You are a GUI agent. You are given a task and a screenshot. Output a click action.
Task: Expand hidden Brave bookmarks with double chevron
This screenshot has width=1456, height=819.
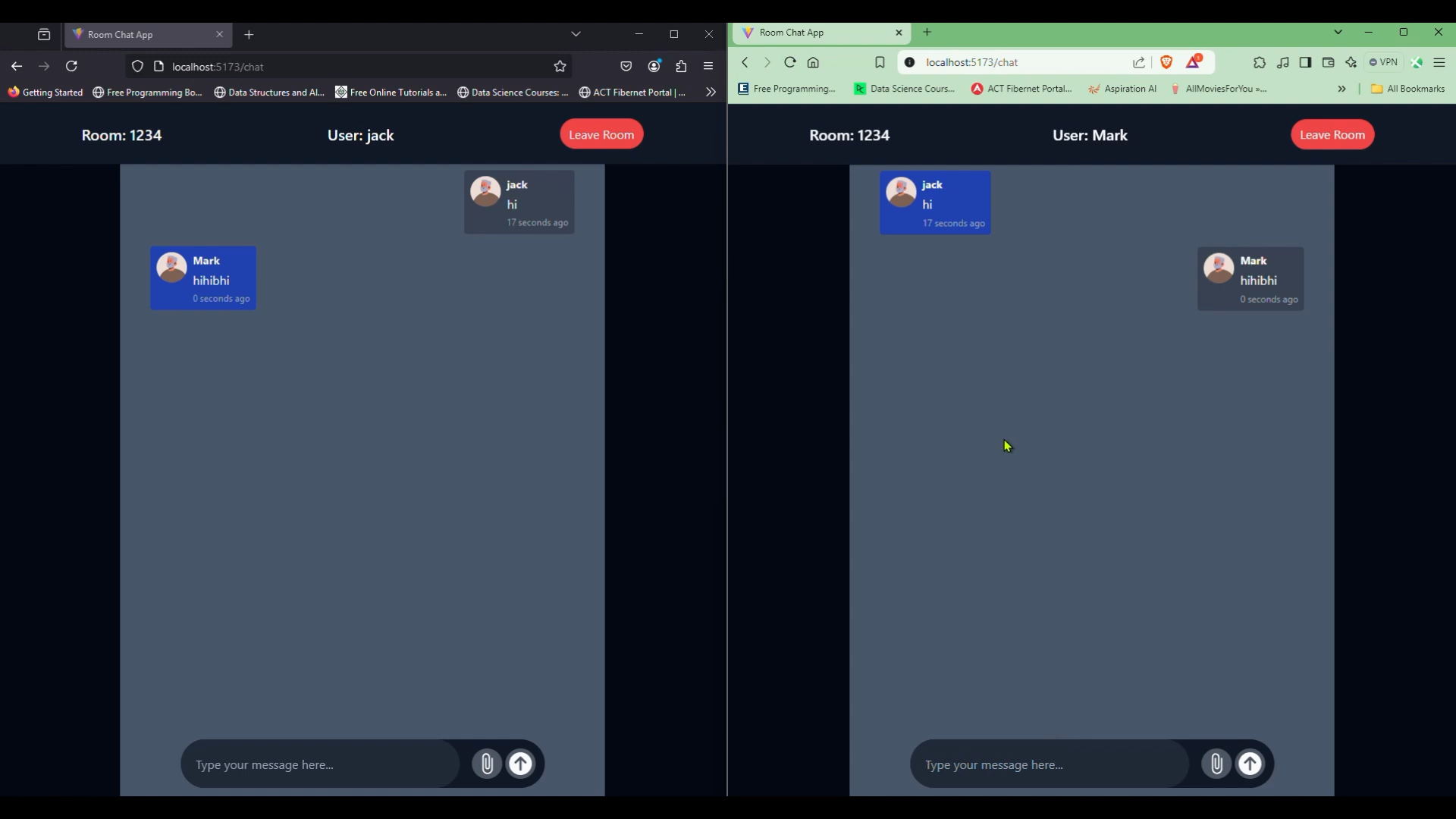tap(1341, 89)
